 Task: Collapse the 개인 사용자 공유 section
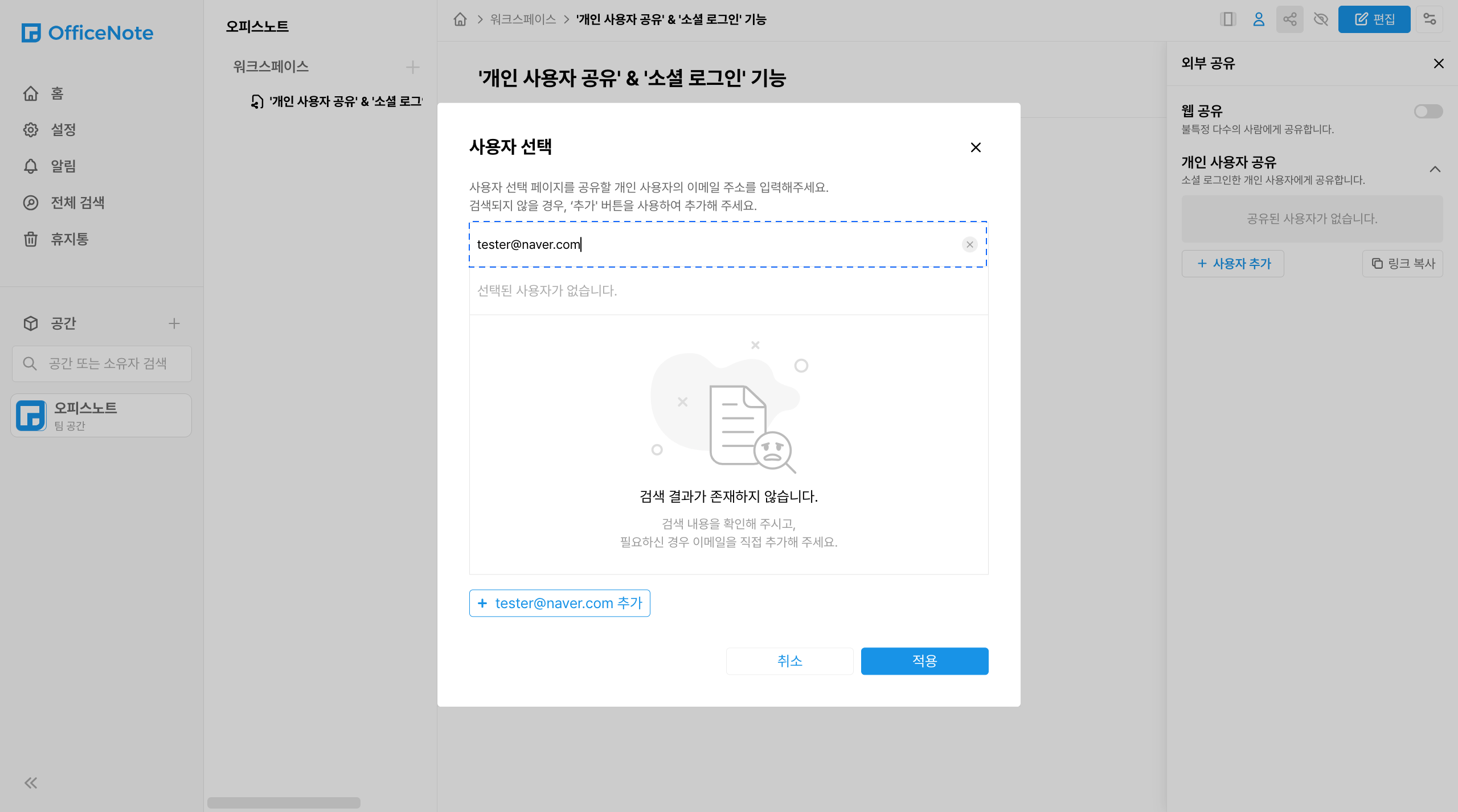coord(1435,169)
